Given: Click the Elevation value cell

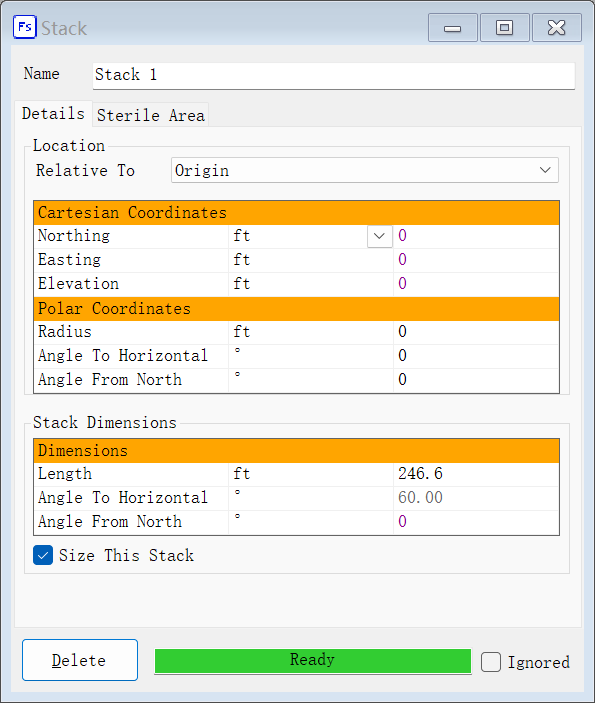Looking at the screenshot, I should tap(476, 284).
